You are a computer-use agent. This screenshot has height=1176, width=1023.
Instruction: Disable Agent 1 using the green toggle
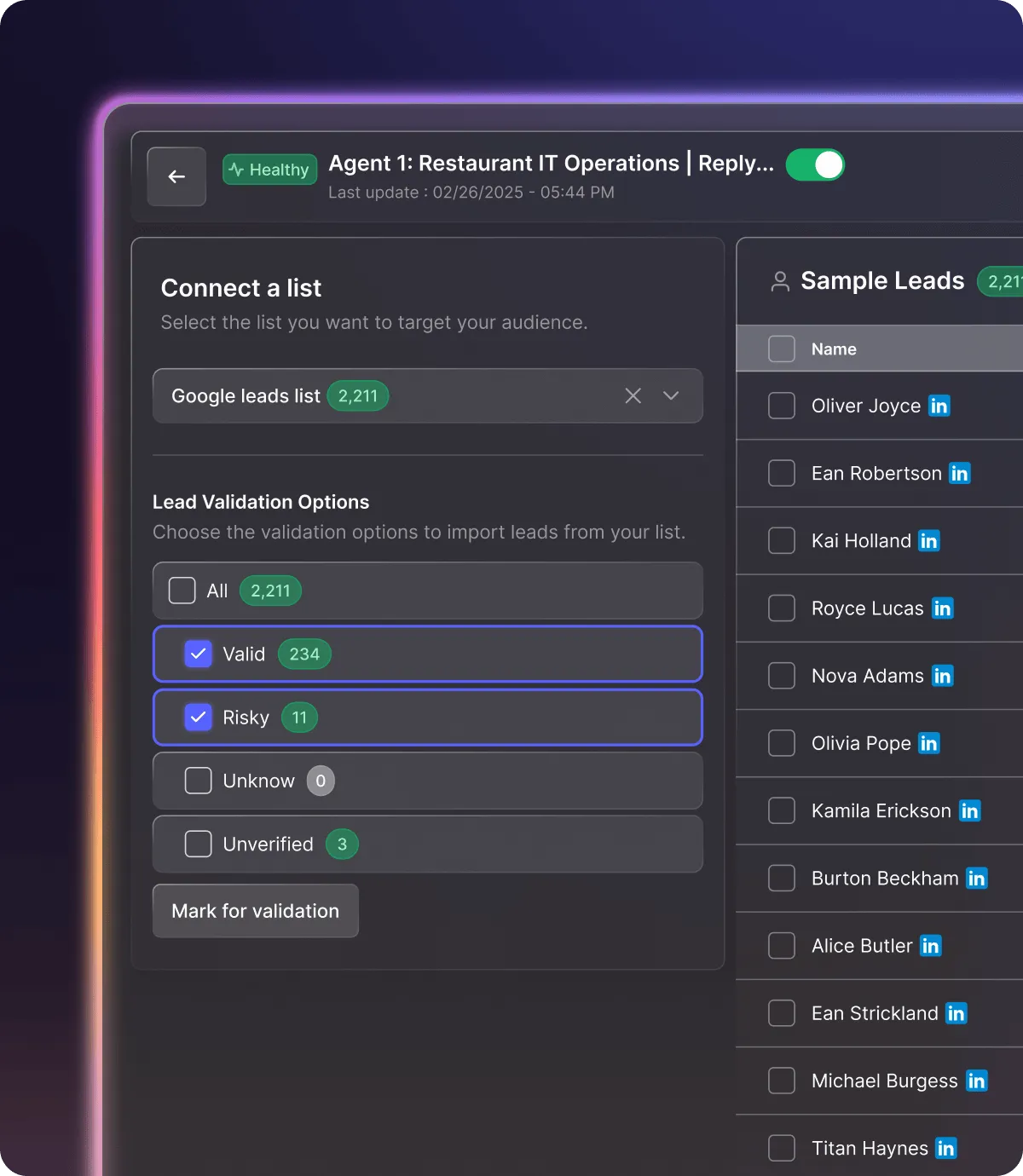815,164
